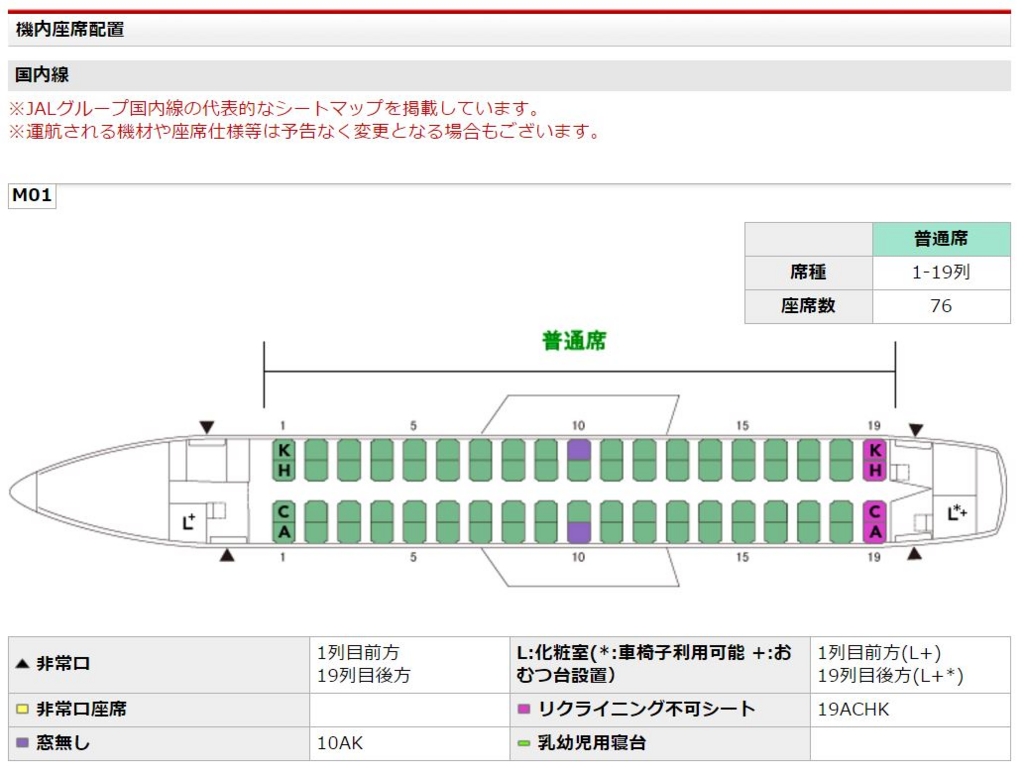Screen dimensions: 1024x771
Task: Click the 座席数 value showing 76
Action: click(x=940, y=306)
